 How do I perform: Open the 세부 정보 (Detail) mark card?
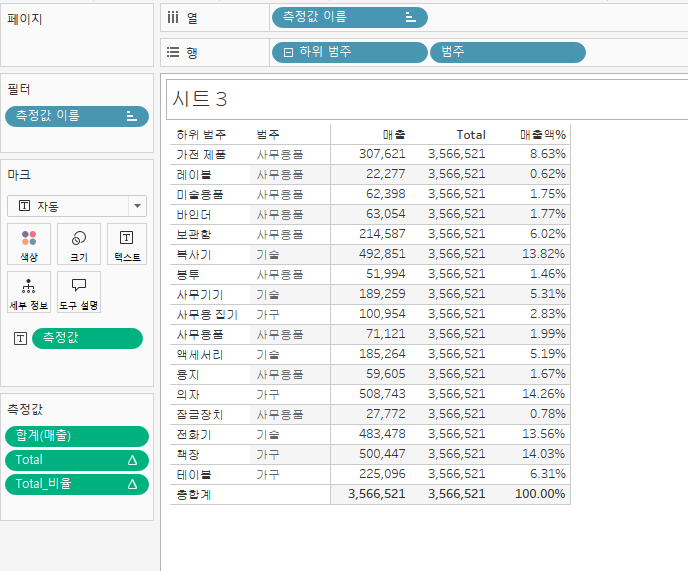[29, 292]
